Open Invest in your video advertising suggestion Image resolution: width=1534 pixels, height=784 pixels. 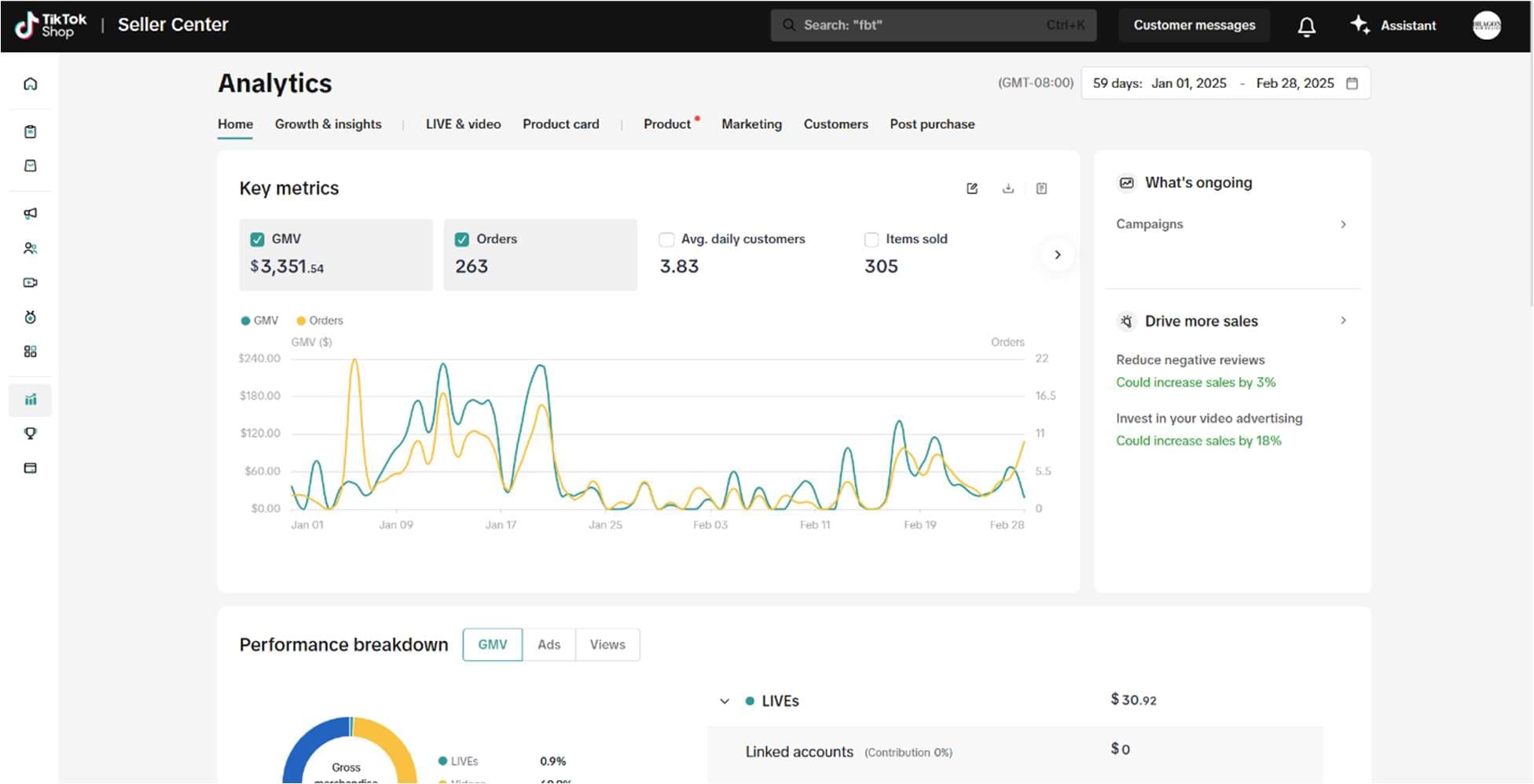1209,419
